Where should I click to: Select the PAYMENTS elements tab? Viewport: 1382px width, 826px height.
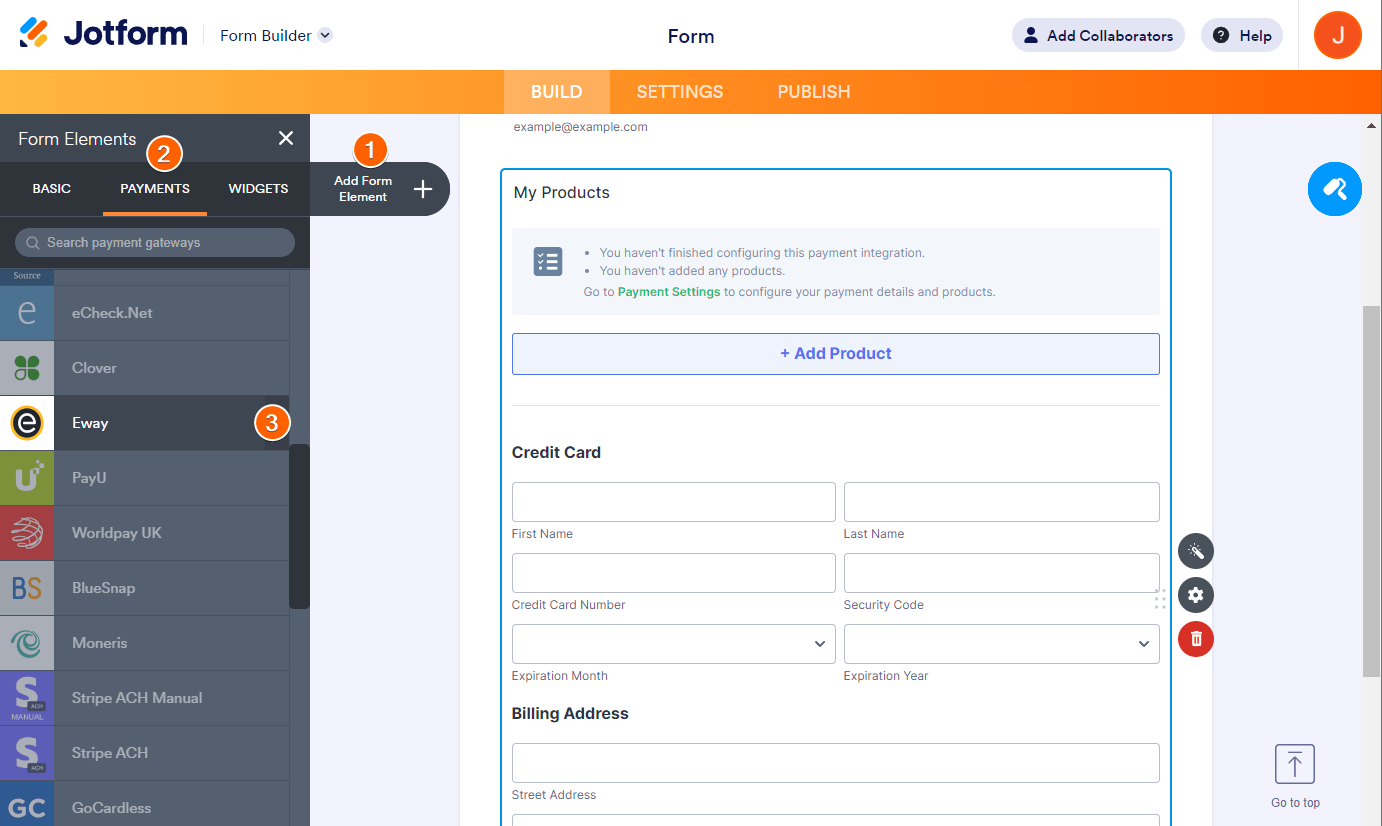click(155, 188)
